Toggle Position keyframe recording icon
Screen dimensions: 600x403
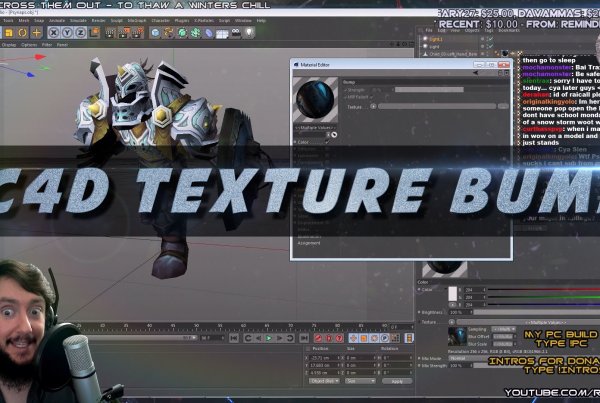point(353,338)
